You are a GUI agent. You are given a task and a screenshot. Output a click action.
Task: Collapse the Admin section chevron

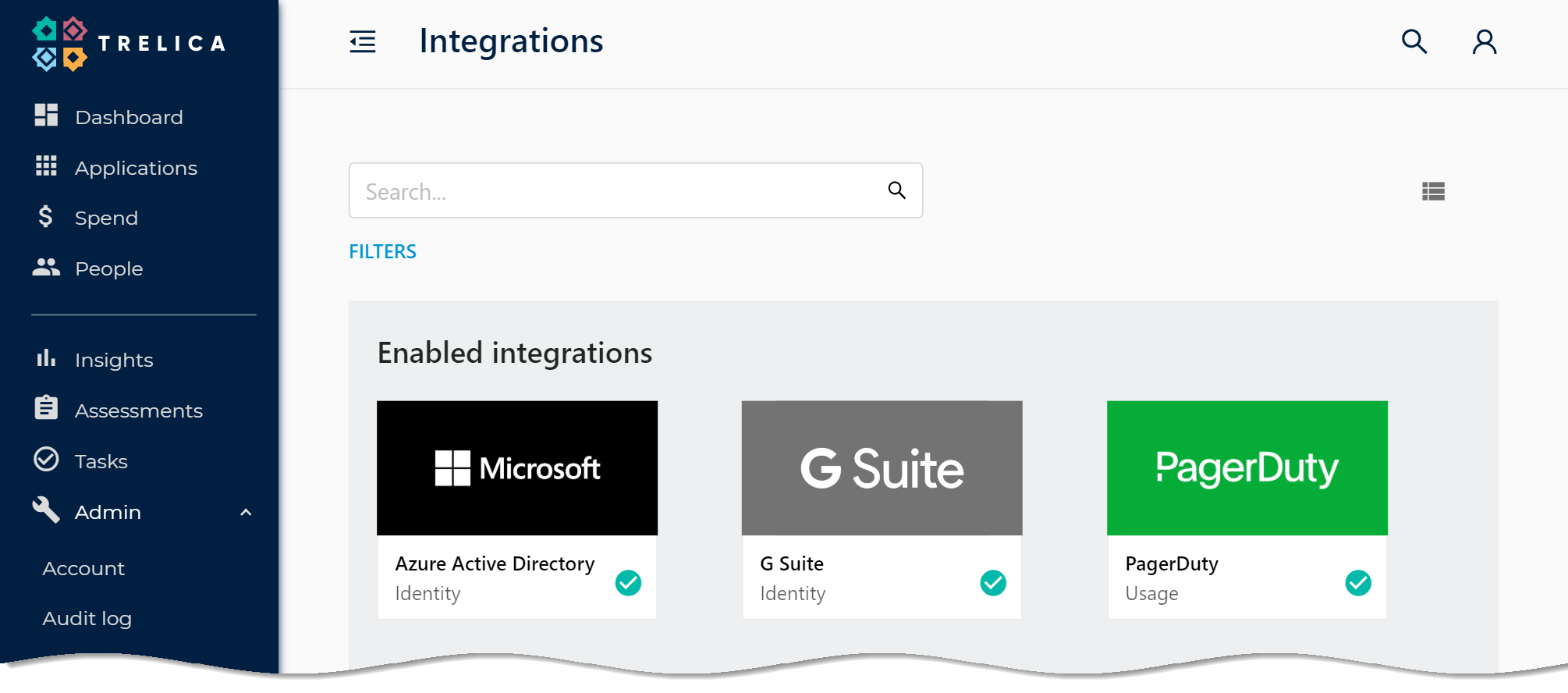tap(246, 513)
